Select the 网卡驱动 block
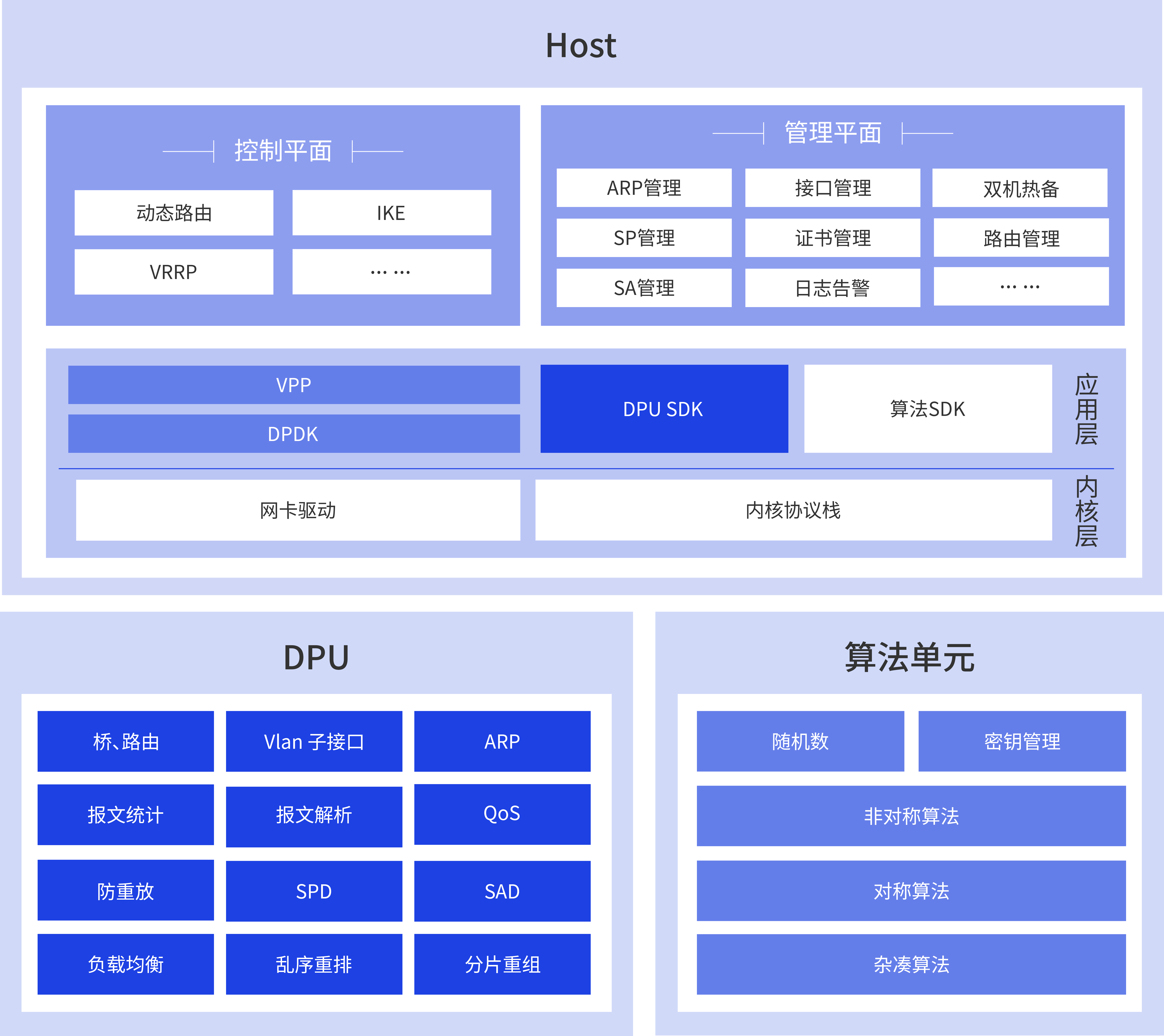 (298, 510)
